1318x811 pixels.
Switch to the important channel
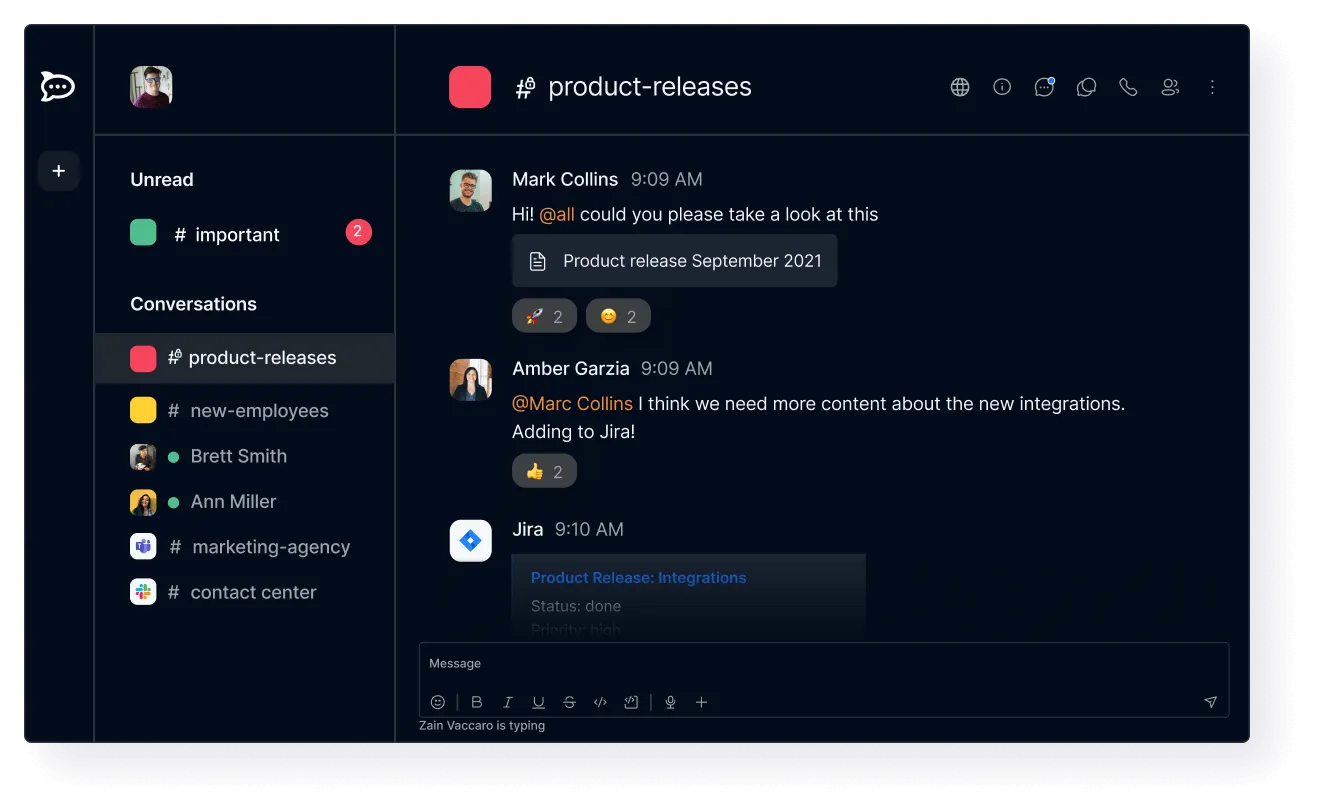(x=238, y=234)
